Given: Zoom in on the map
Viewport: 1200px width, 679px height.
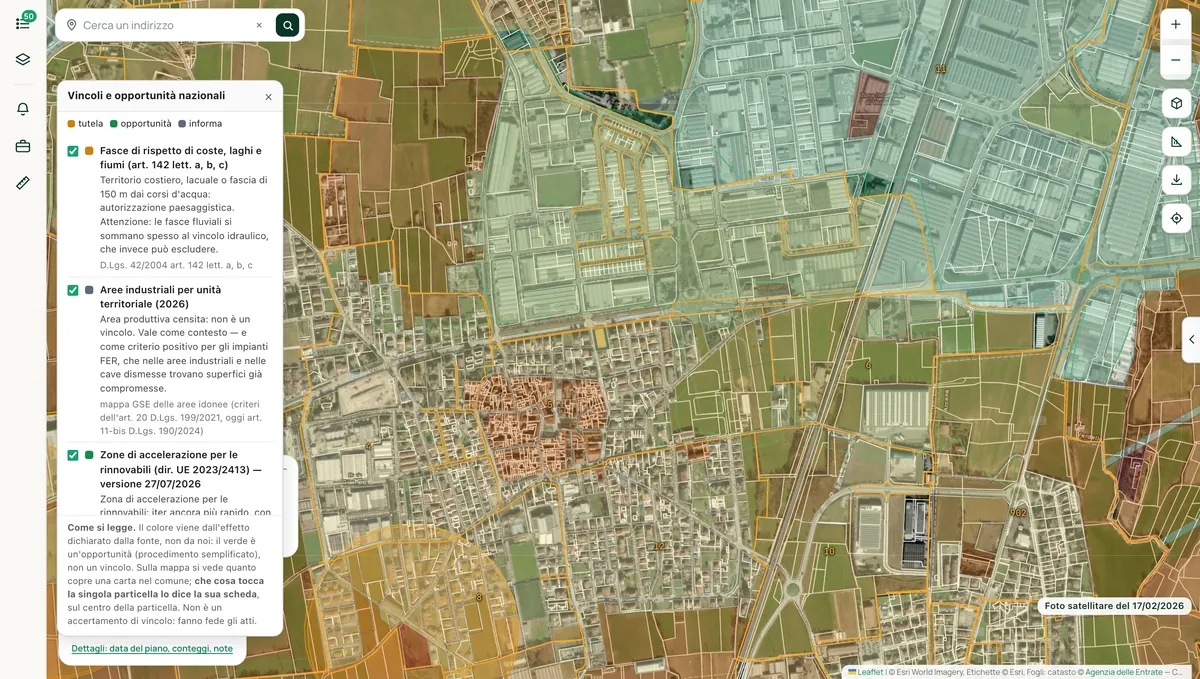Looking at the screenshot, I should tap(1175, 25).
